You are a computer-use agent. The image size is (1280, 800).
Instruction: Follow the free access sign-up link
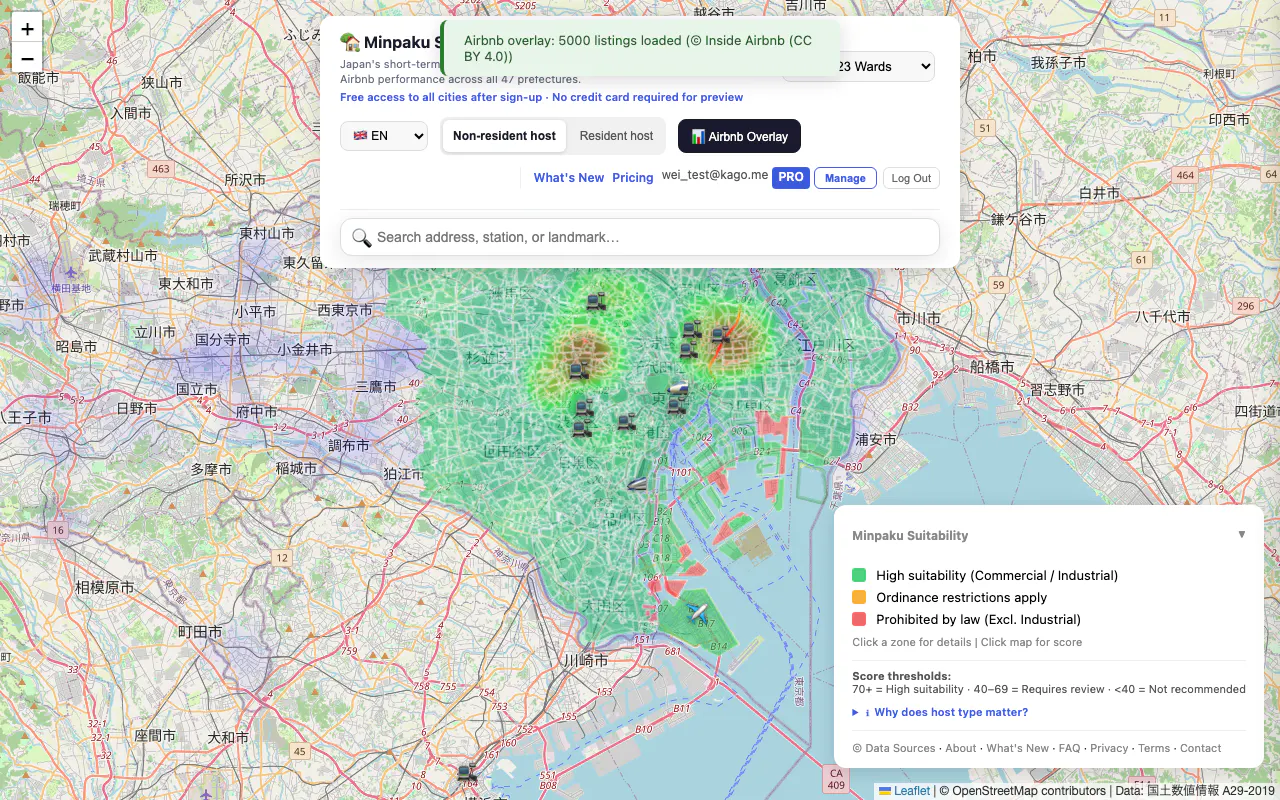[x=541, y=97]
